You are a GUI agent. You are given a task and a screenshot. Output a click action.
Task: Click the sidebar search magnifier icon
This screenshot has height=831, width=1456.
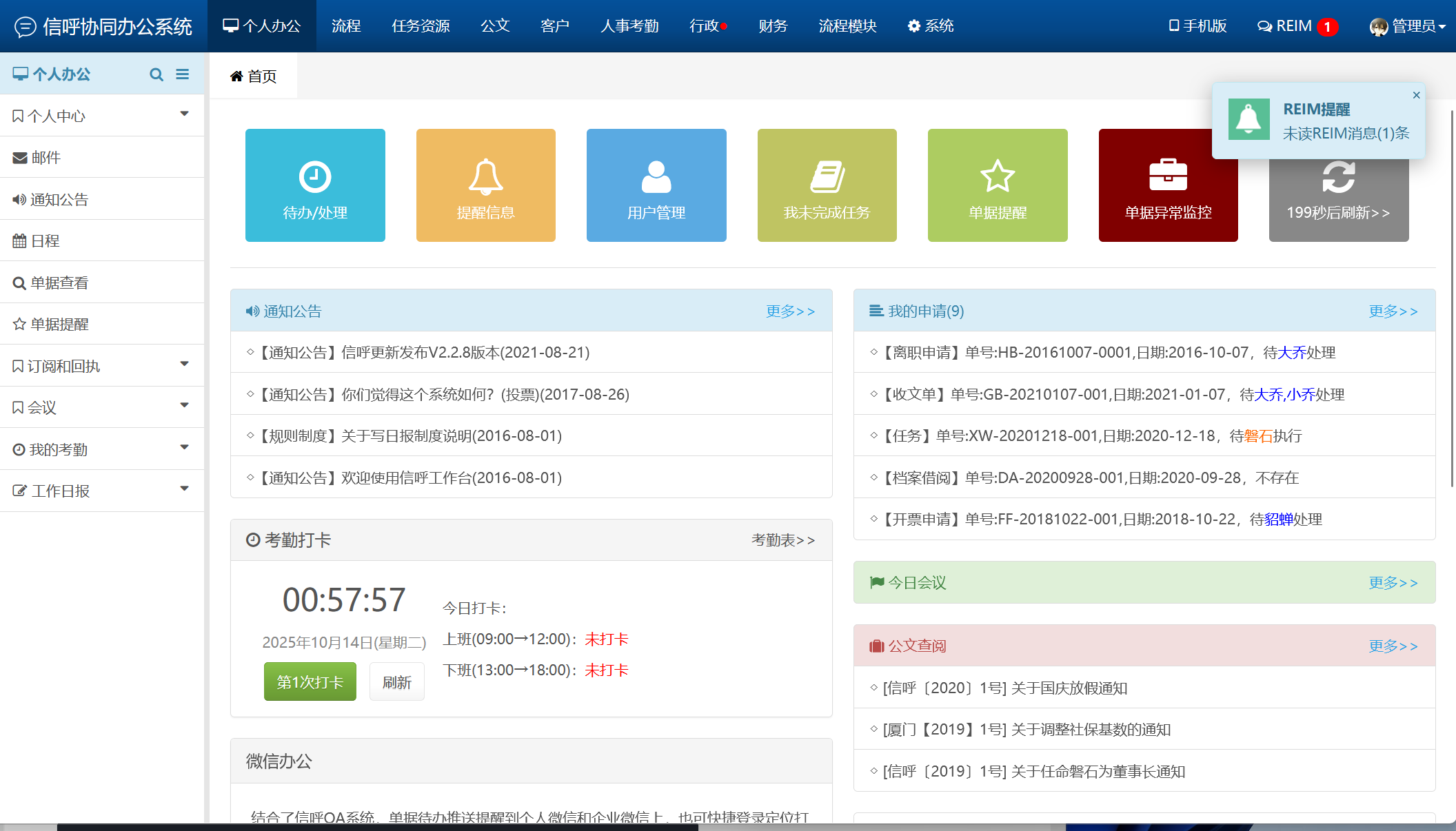156,74
